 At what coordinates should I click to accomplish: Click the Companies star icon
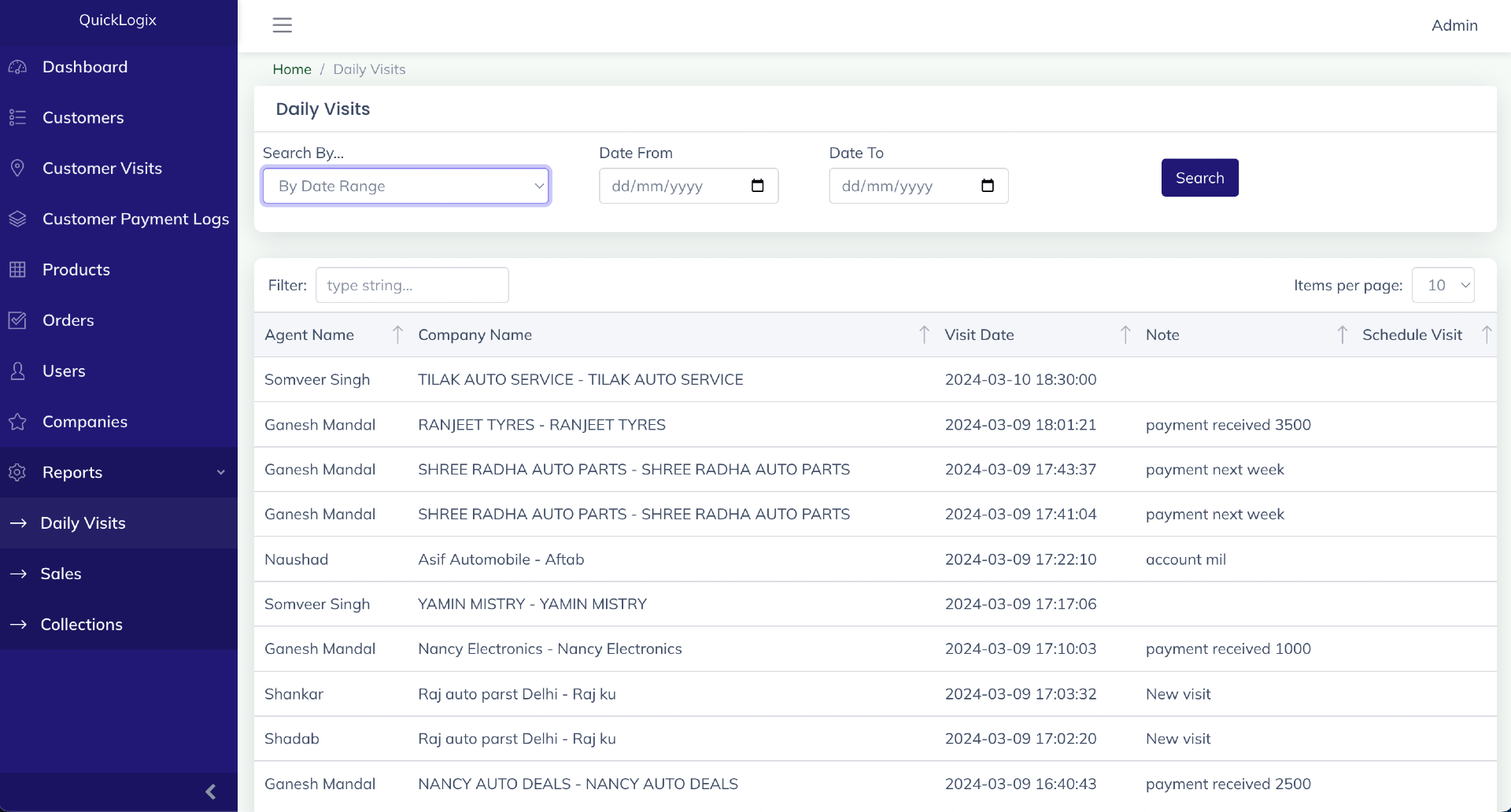(x=17, y=422)
